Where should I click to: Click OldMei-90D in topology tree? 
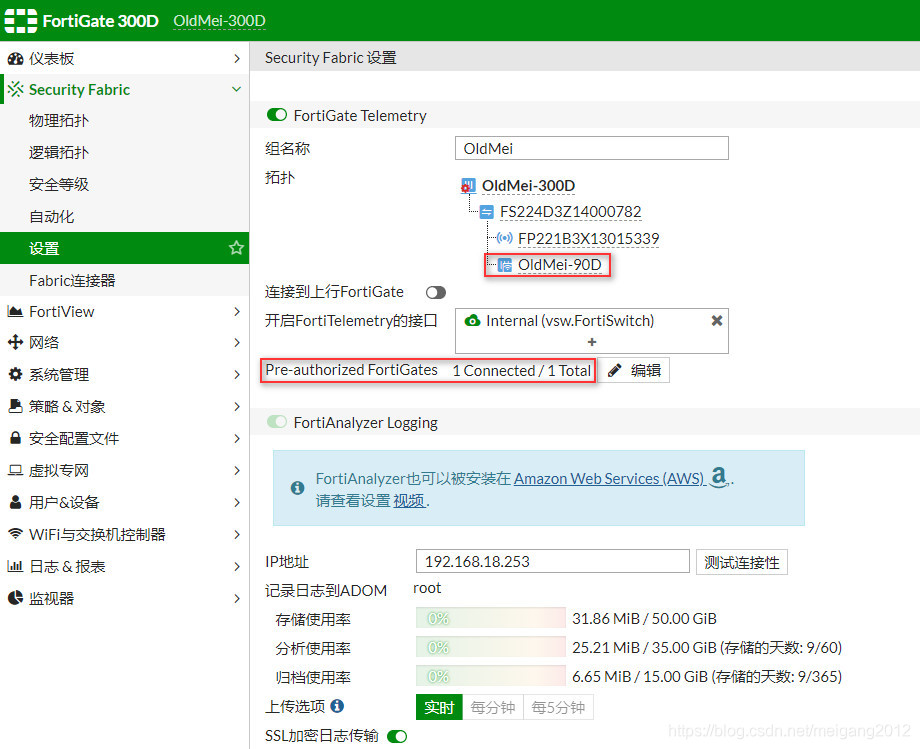pyautogui.click(x=560, y=265)
